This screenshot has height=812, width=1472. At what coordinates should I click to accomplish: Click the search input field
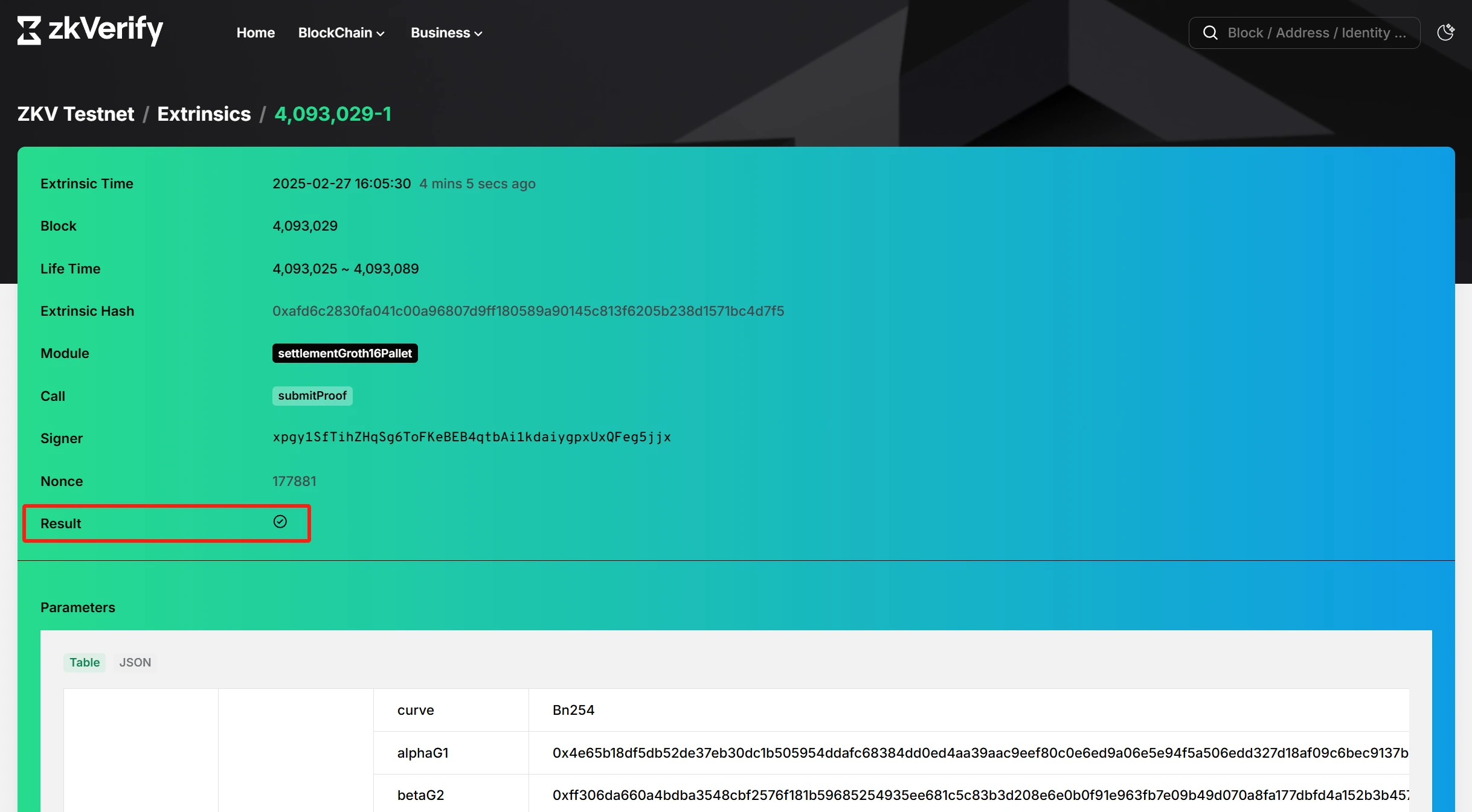tap(1315, 32)
